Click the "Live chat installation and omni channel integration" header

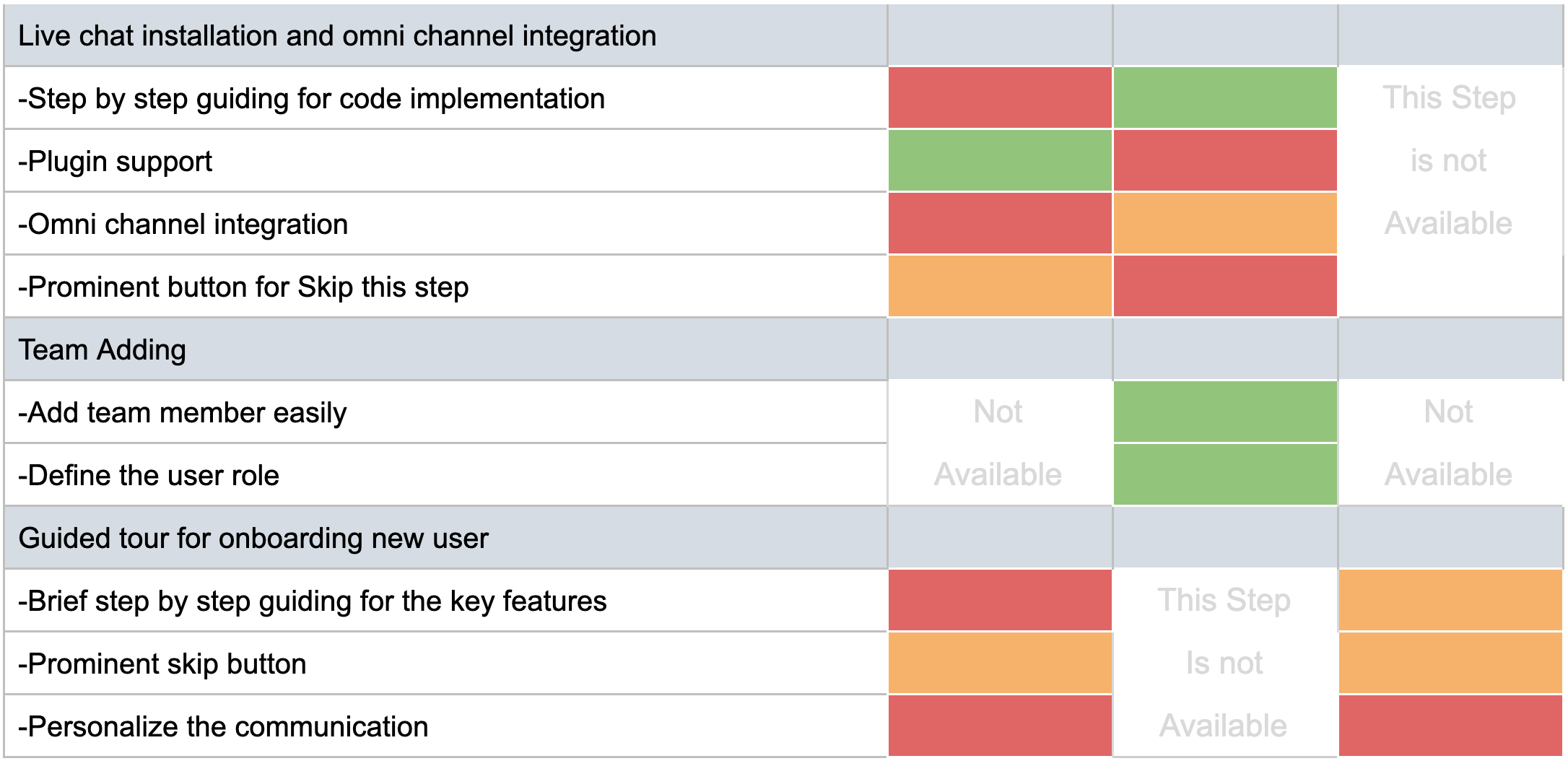point(337,36)
